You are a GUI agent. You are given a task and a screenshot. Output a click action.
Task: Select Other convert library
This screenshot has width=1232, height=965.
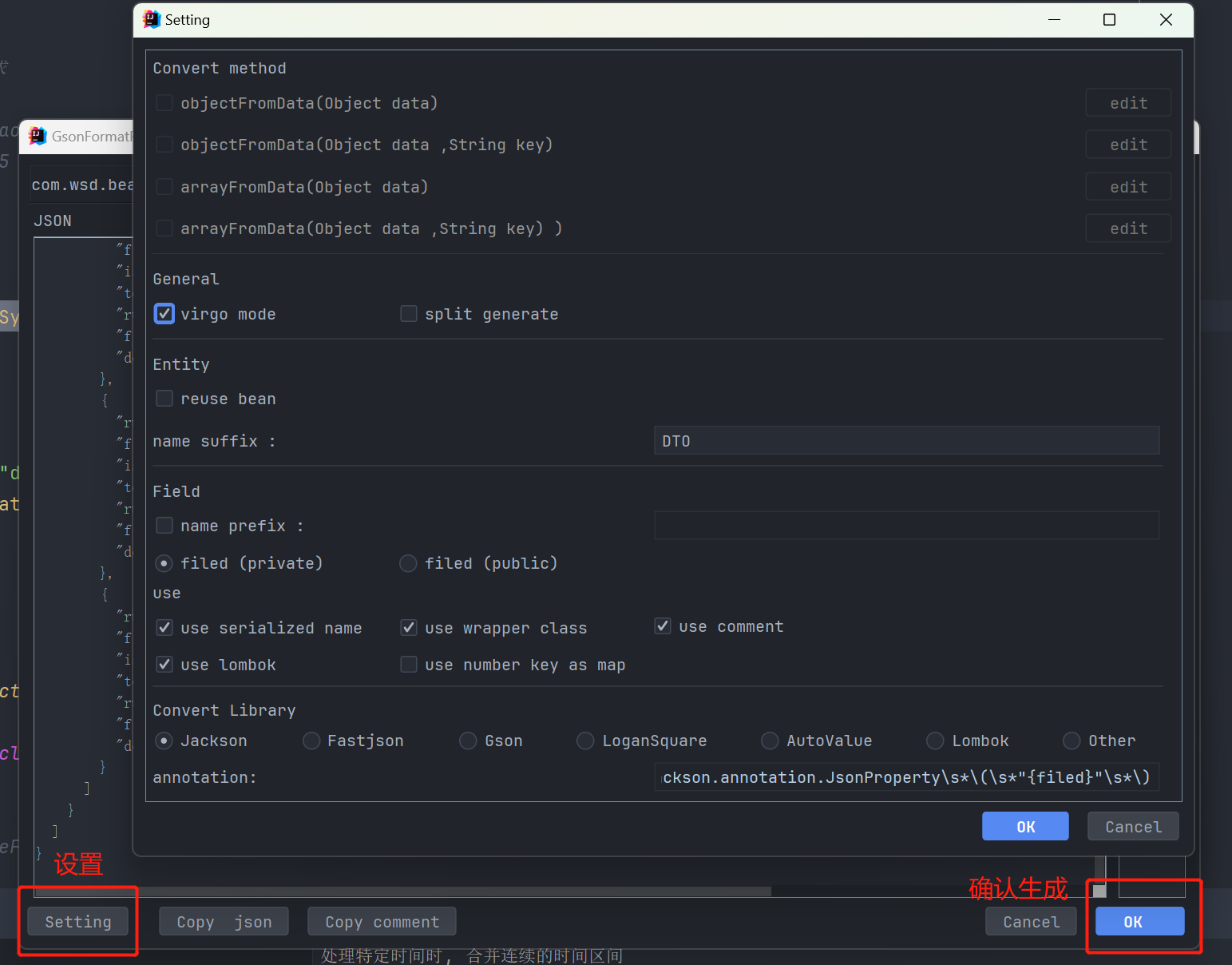coord(1072,741)
